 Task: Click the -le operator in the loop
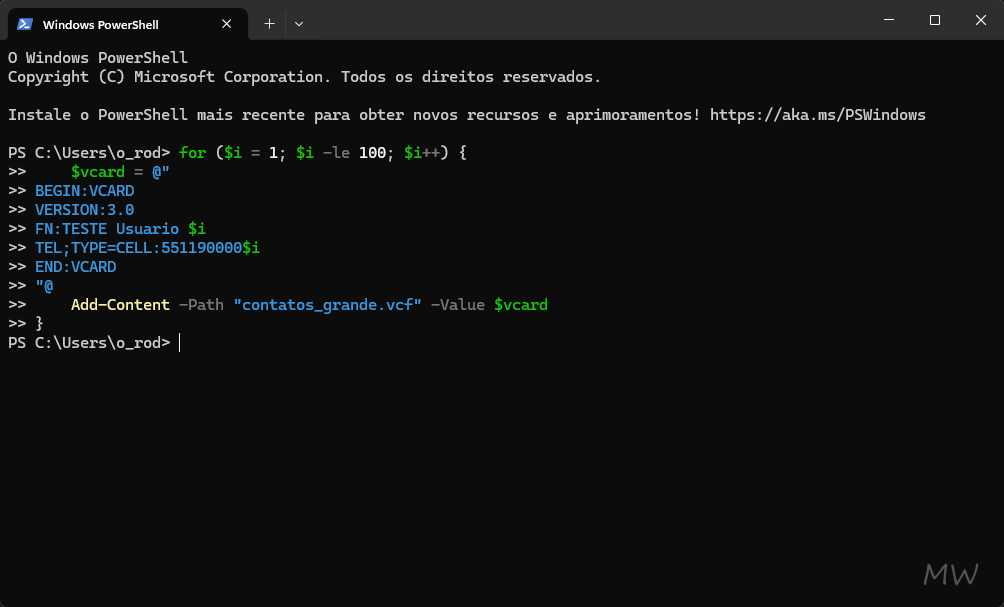[336, 153]
